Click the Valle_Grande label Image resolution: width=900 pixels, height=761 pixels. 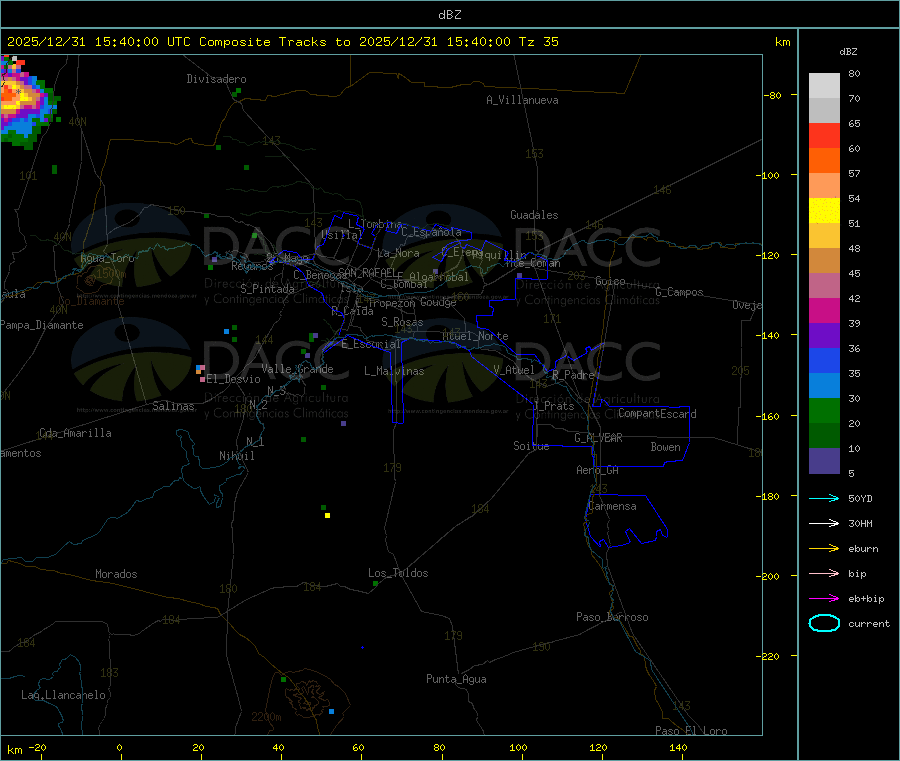tap(297, 369)
